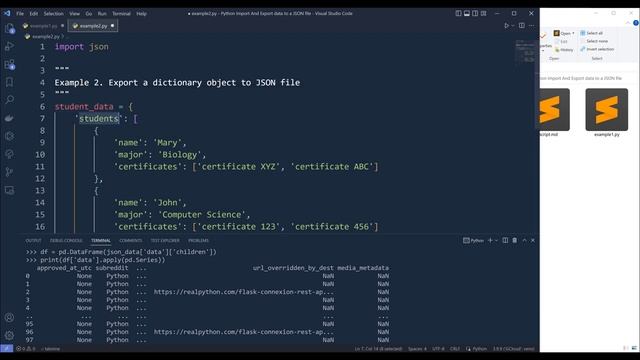This screenshot has width=640, height=360.
Task: Open the Search view in the activity bar
Action: (x=9, y=100)
